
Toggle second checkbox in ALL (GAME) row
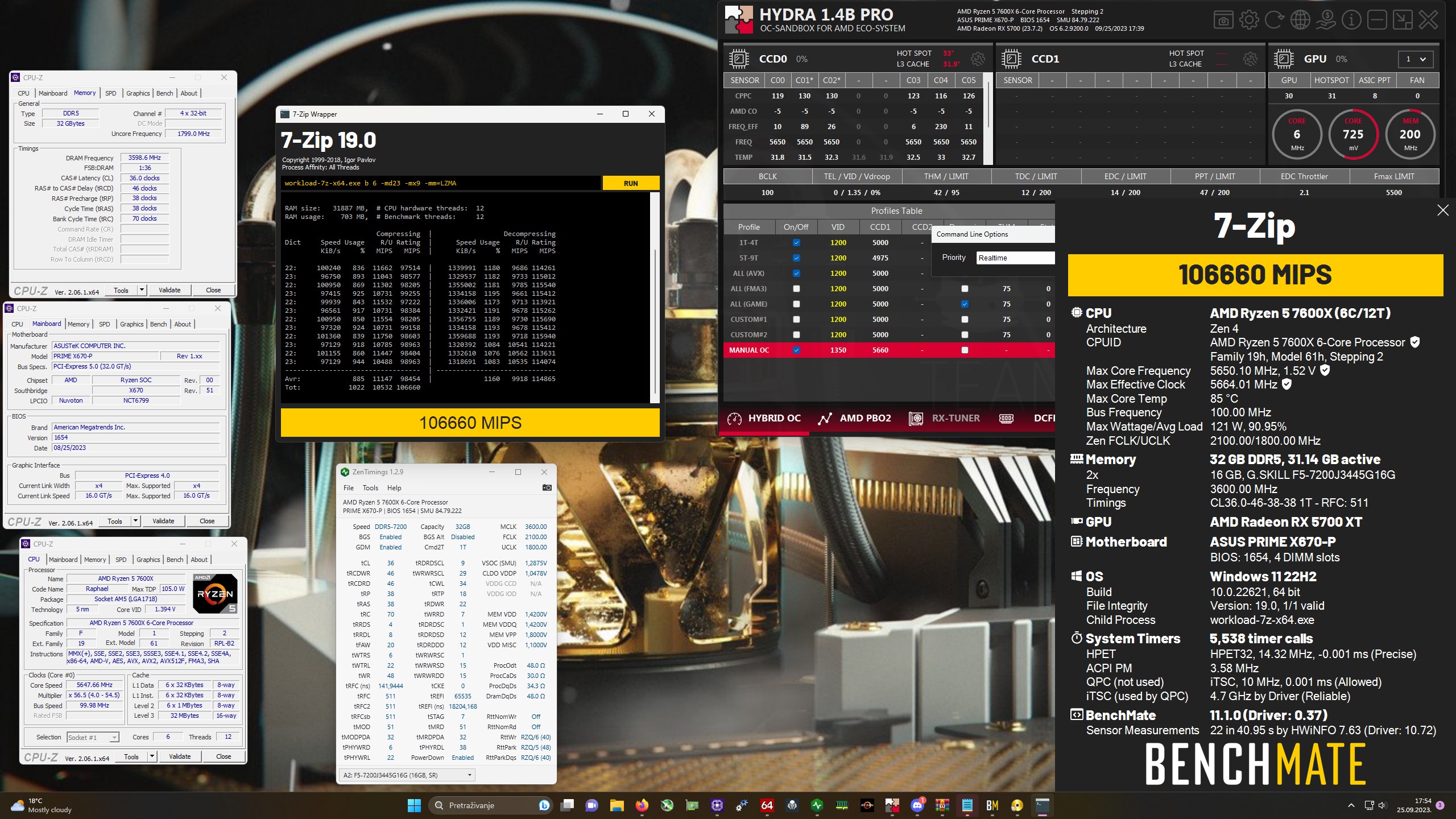965,304
